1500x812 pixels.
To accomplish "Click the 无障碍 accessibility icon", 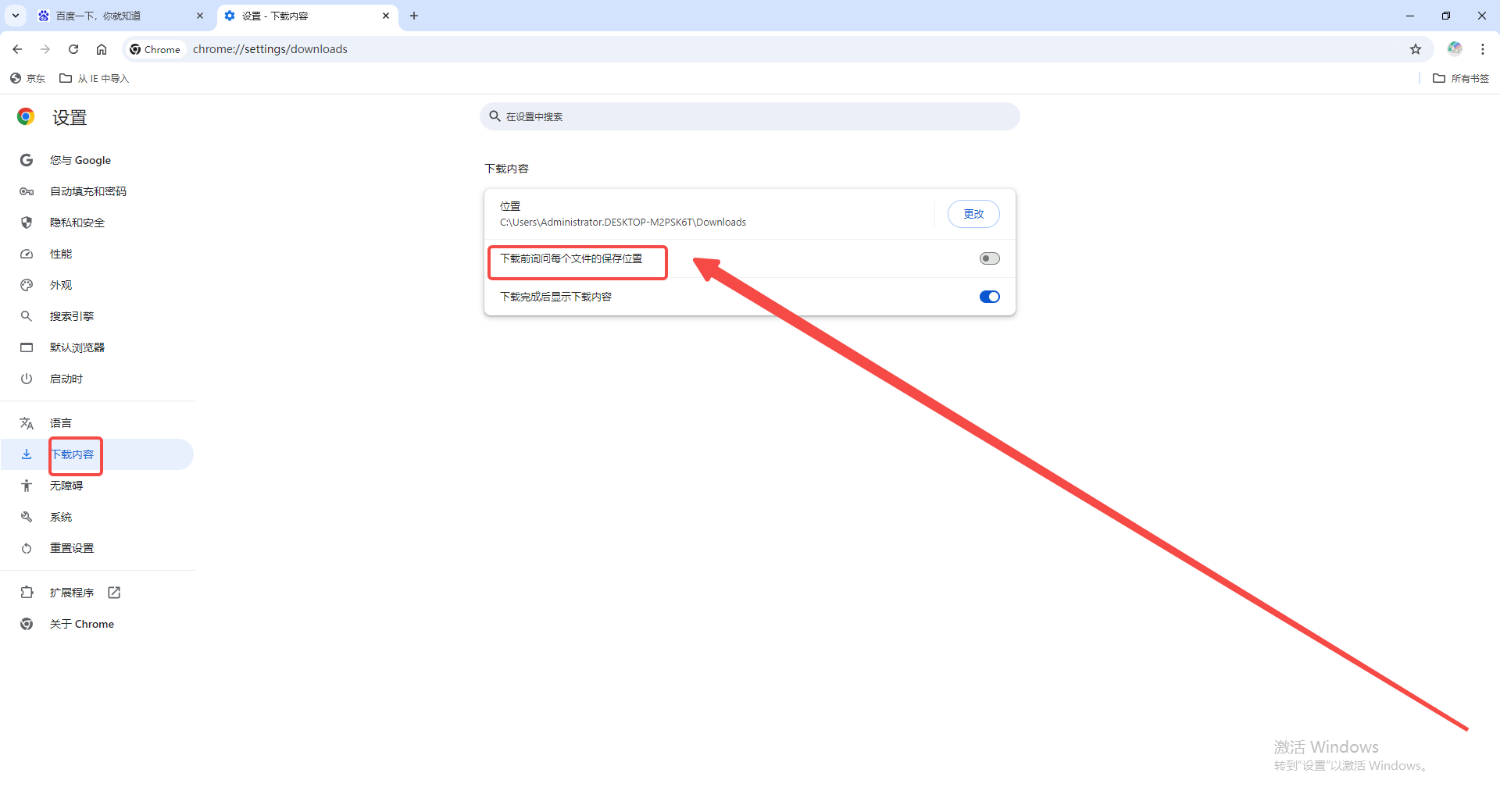I will pos(27,486).
